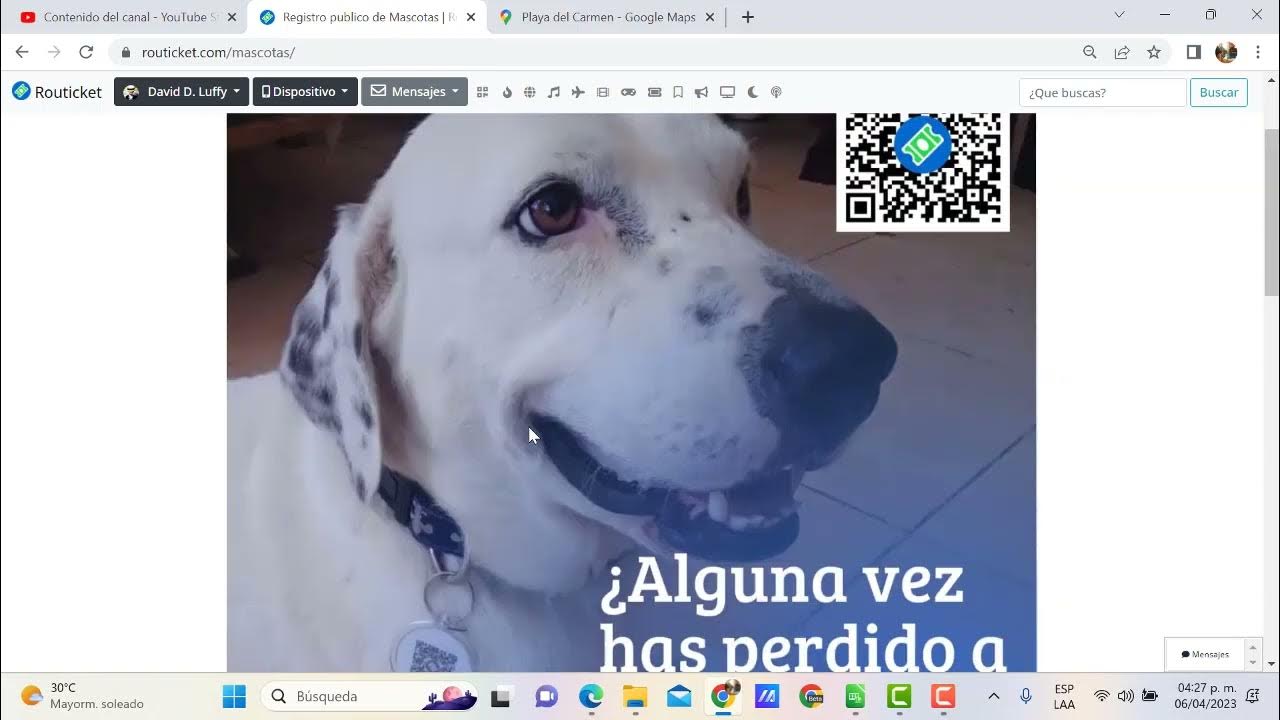Select the Registro publico de Mascotas tab
The image size is (1280, 720).
click(x=367, y=17)
